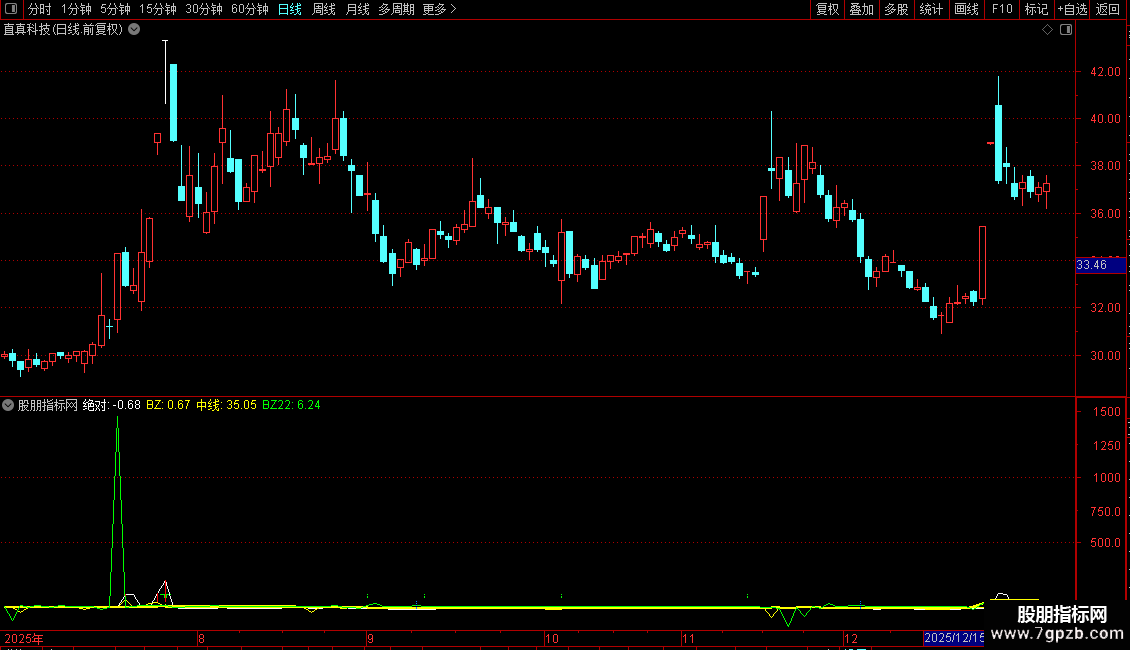
Task: Click the 30.00 price axis label
Action: [1105, 355]
